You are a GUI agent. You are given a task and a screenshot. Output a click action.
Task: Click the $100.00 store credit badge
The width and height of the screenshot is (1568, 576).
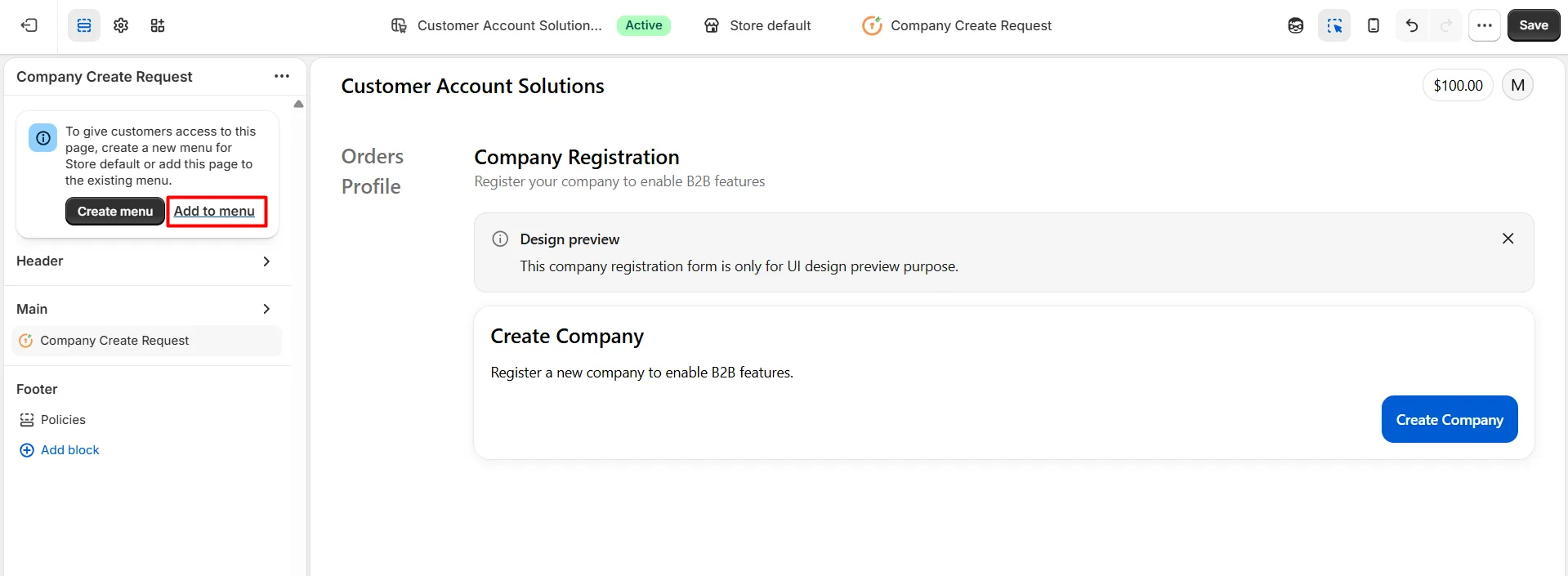pos(1458,85)
